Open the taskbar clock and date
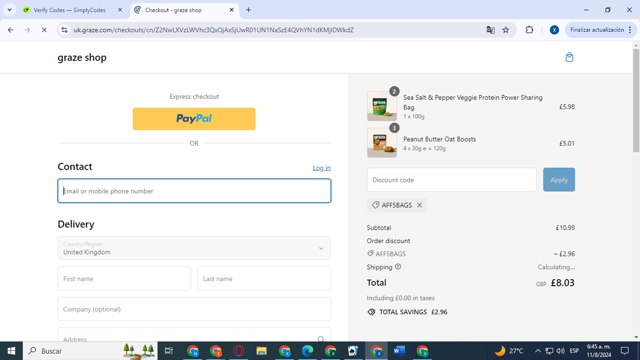The height and width of the screenshot is (360, 640). coord(599,351)
